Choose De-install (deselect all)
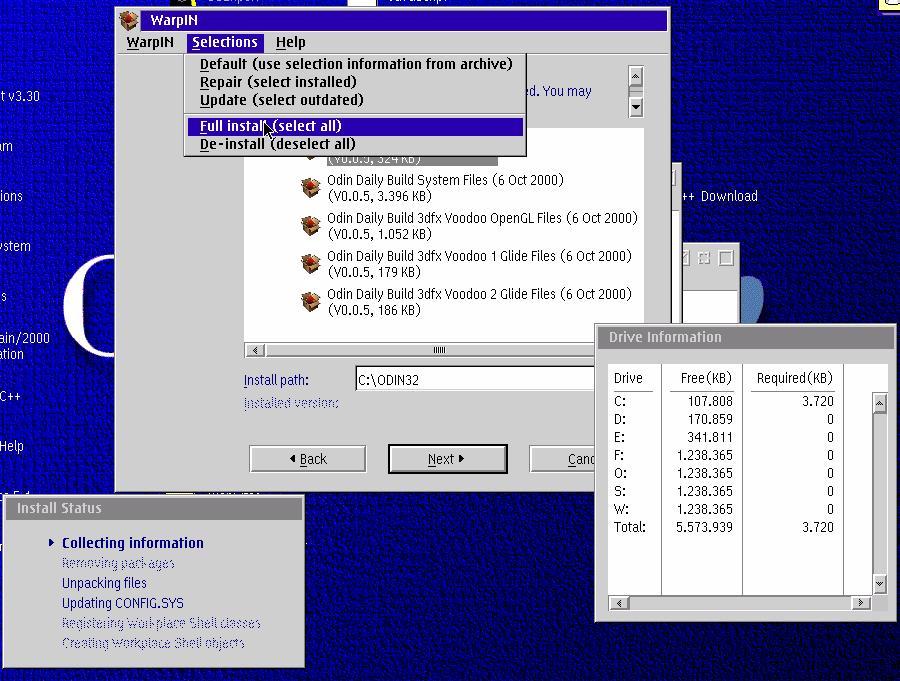The width and height of the screenshot is (900, 681). pos(355,144)
